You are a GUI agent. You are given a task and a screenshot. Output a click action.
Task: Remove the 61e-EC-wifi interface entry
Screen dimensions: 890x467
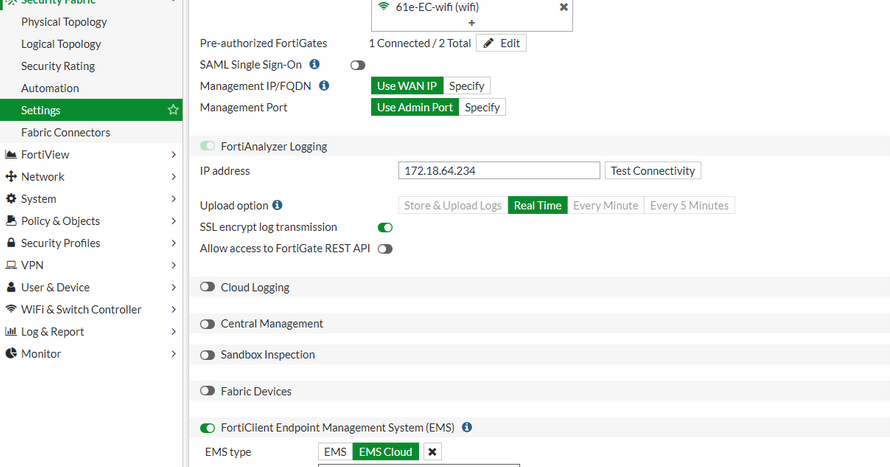564,7
